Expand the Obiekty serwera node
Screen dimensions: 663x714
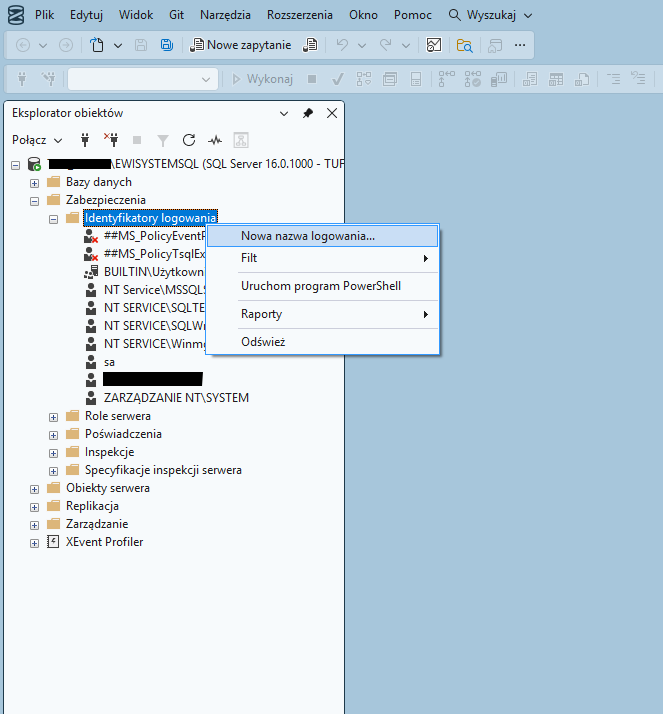pos(35,488)
